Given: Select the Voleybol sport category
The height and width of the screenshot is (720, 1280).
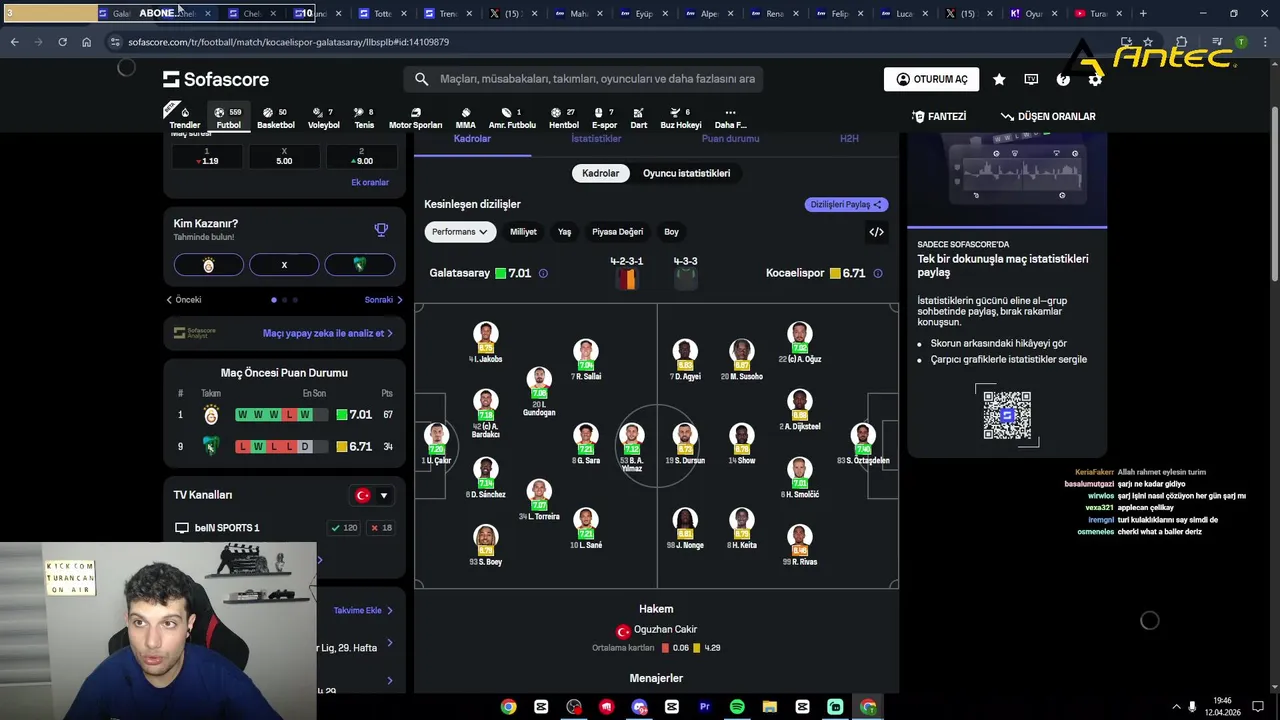Looking at the screenshot, I should 323,118.
